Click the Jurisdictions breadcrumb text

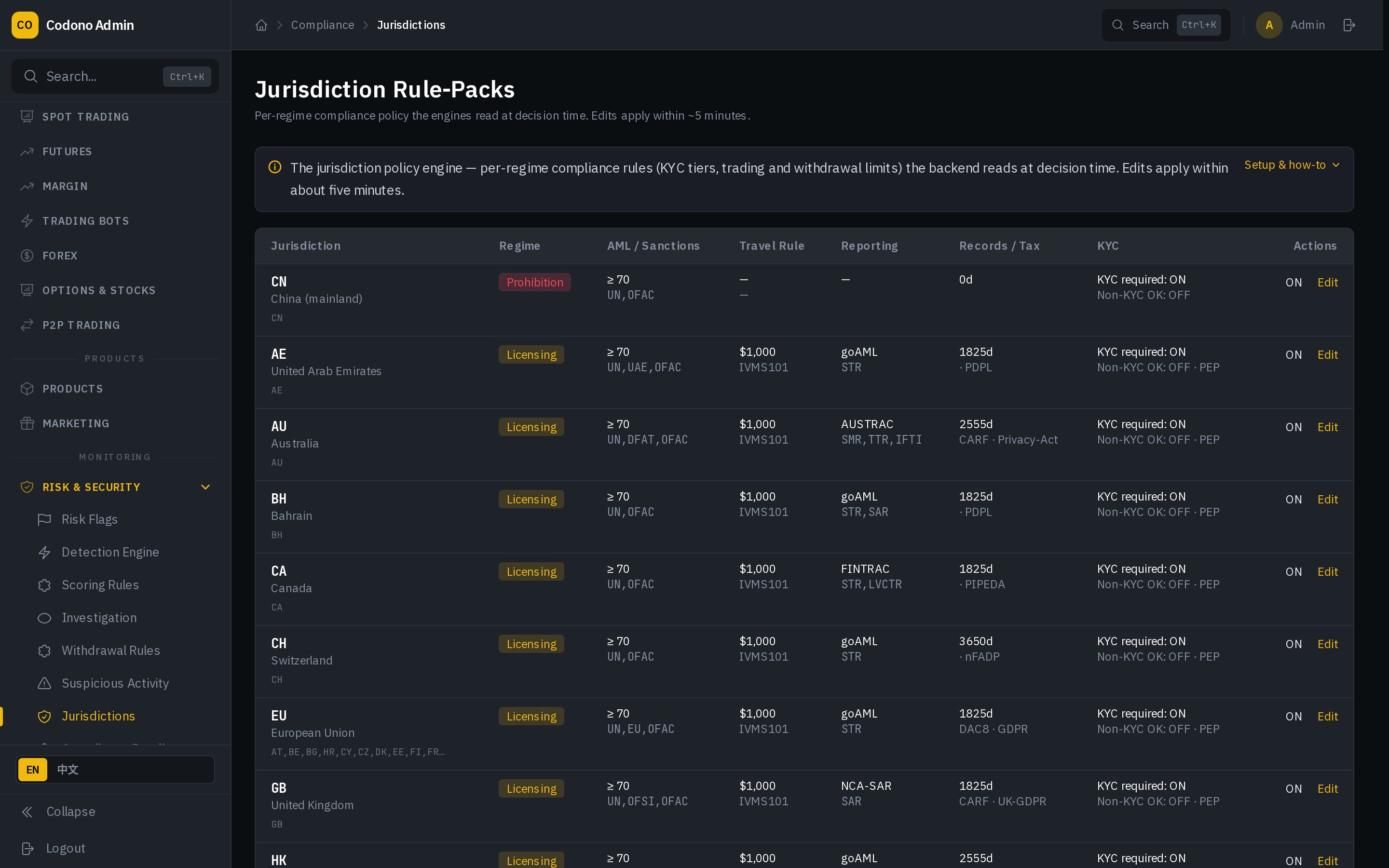(411, 25)
